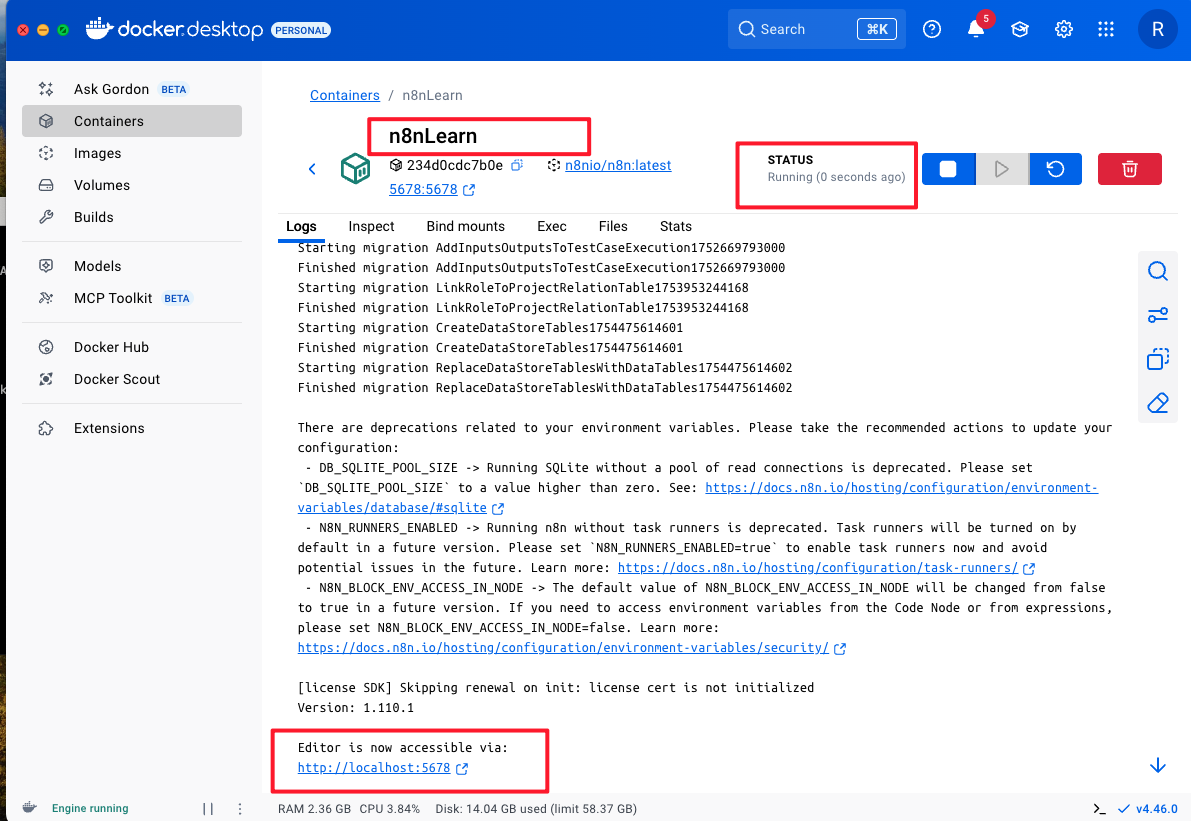This screenshot has width=1191, height=821.
Task: Click the RAM 2.36 GB usage text
Action: point(314,809)
